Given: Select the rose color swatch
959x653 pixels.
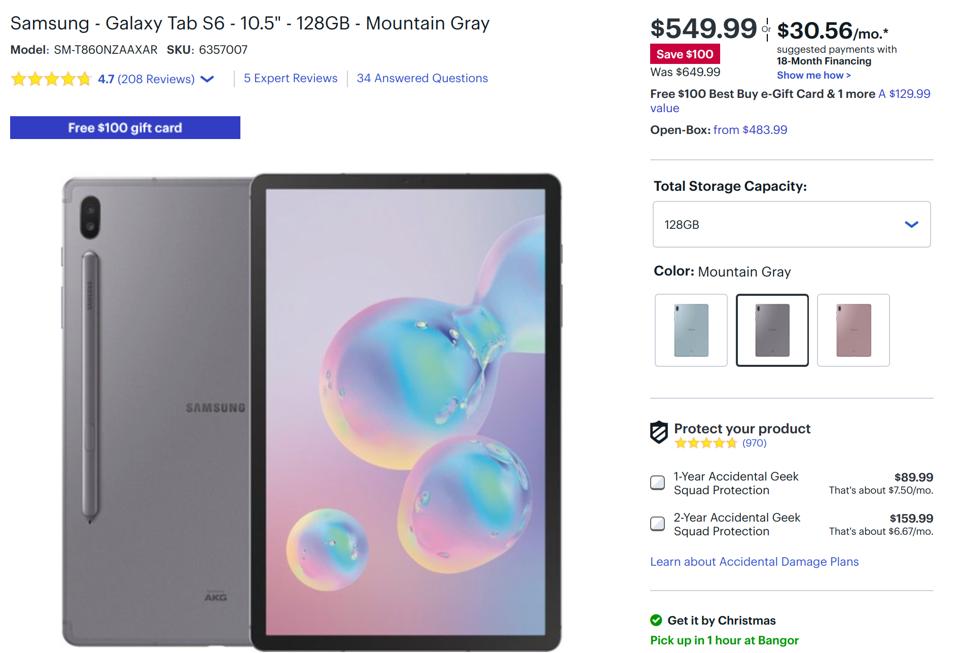Looking at the screenshot, I should [853, 330].
